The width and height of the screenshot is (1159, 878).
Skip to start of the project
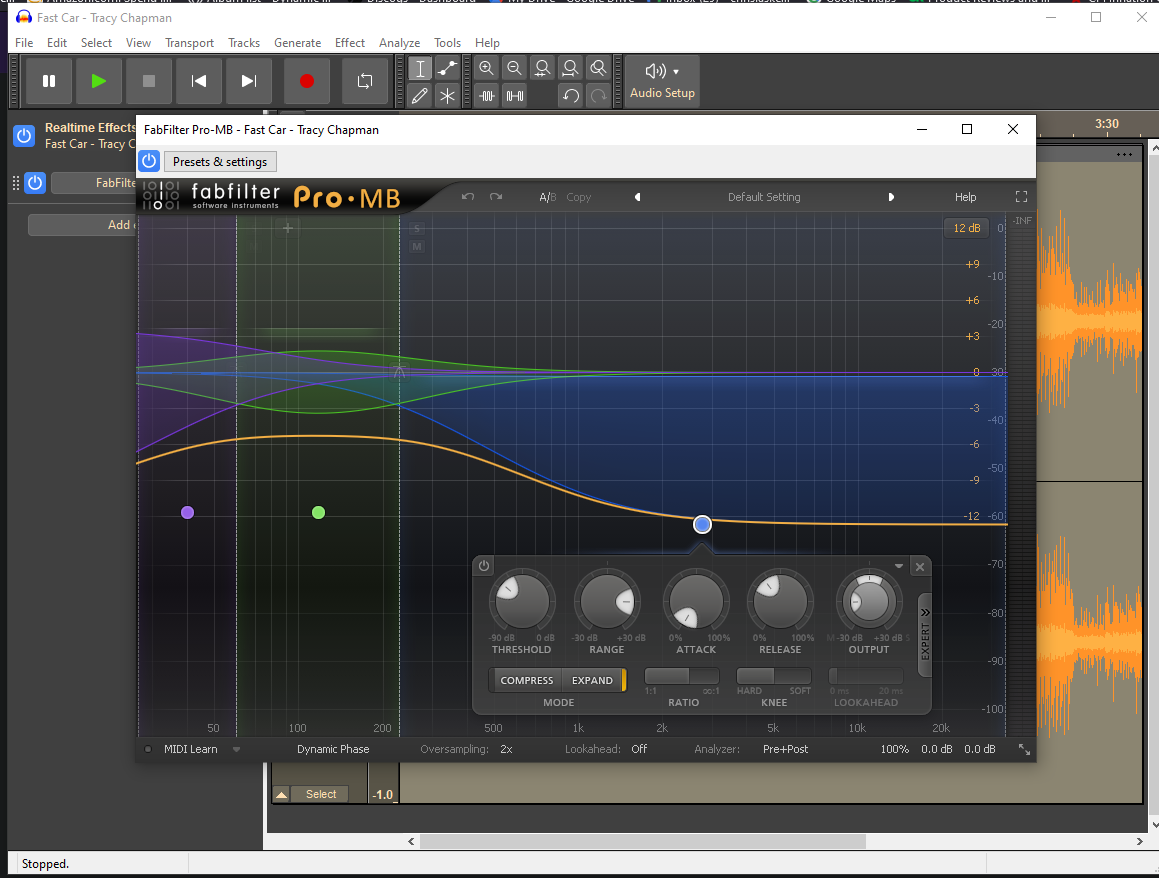point(199,81)
